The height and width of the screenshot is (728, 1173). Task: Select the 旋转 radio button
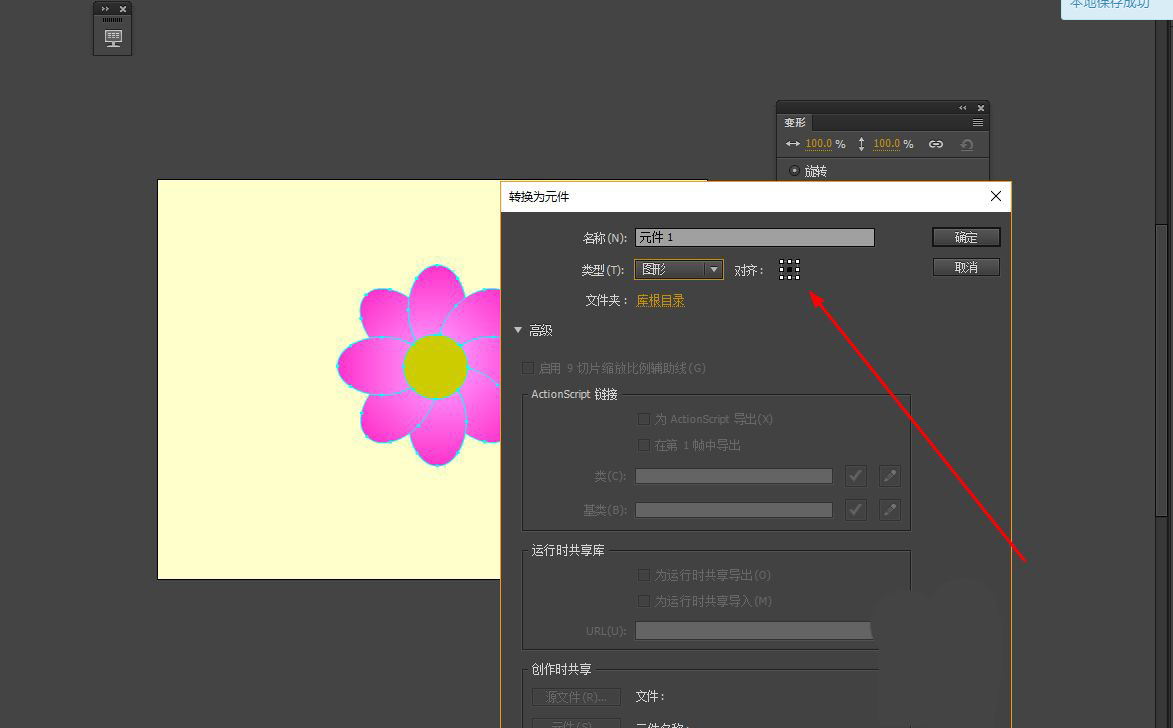coord(794,171)
